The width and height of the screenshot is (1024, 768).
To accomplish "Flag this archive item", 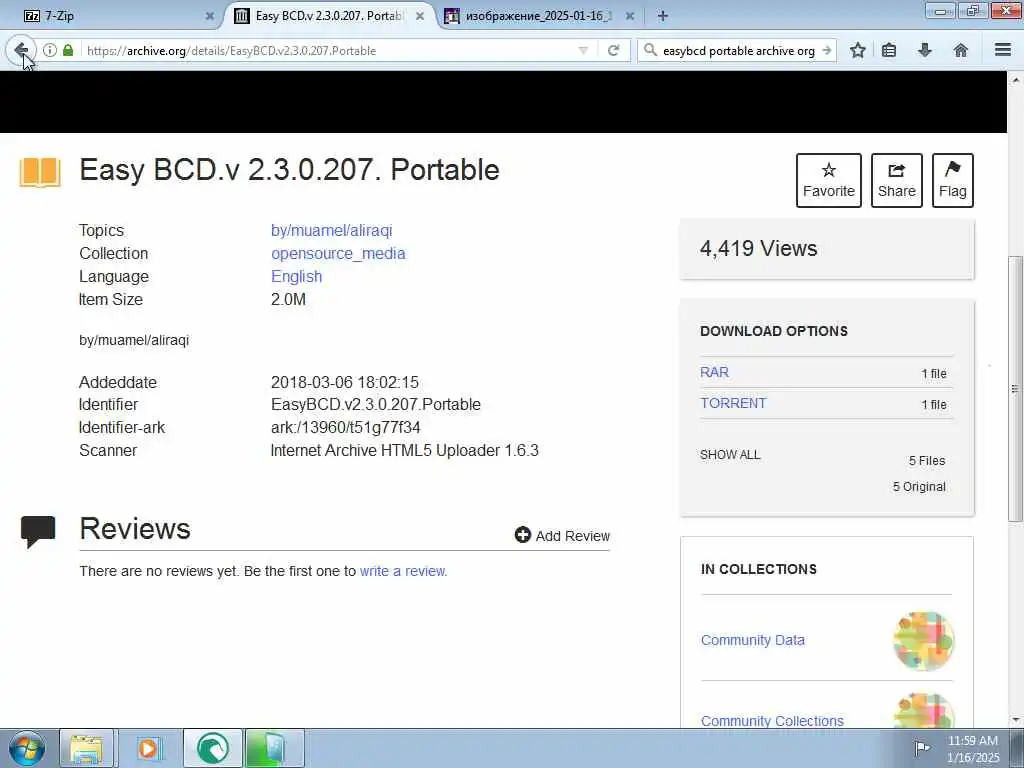I will pos(953,180).
